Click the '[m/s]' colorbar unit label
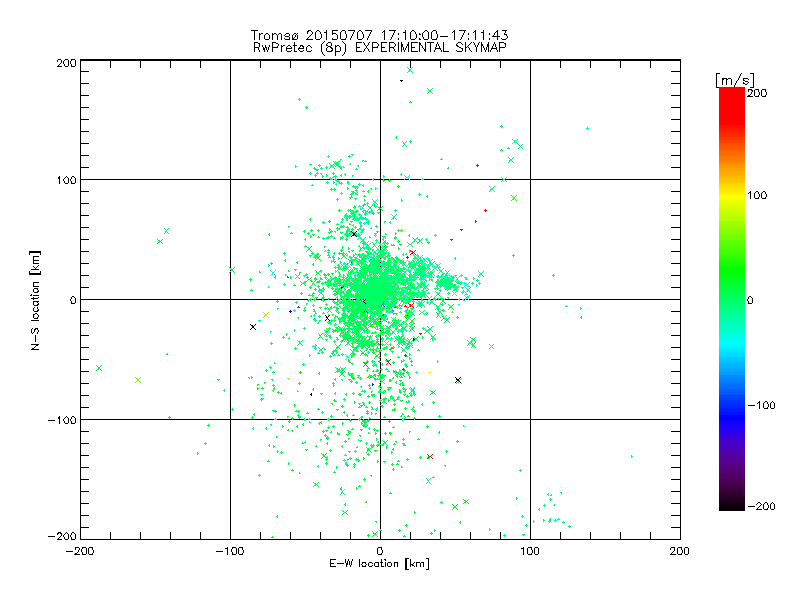Viewport: 800px width, 600px height. click(734, 80)
